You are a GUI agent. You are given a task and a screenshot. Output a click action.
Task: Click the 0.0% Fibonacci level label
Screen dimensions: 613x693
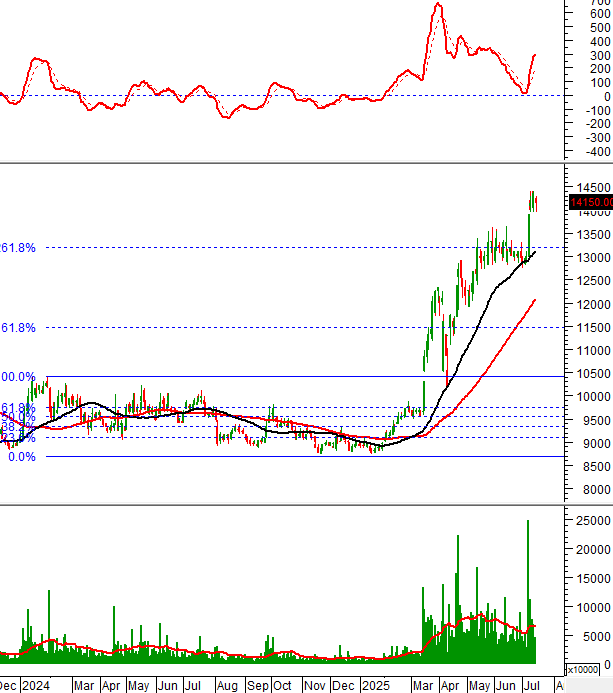pyautogui.click(x=22, y=457)
